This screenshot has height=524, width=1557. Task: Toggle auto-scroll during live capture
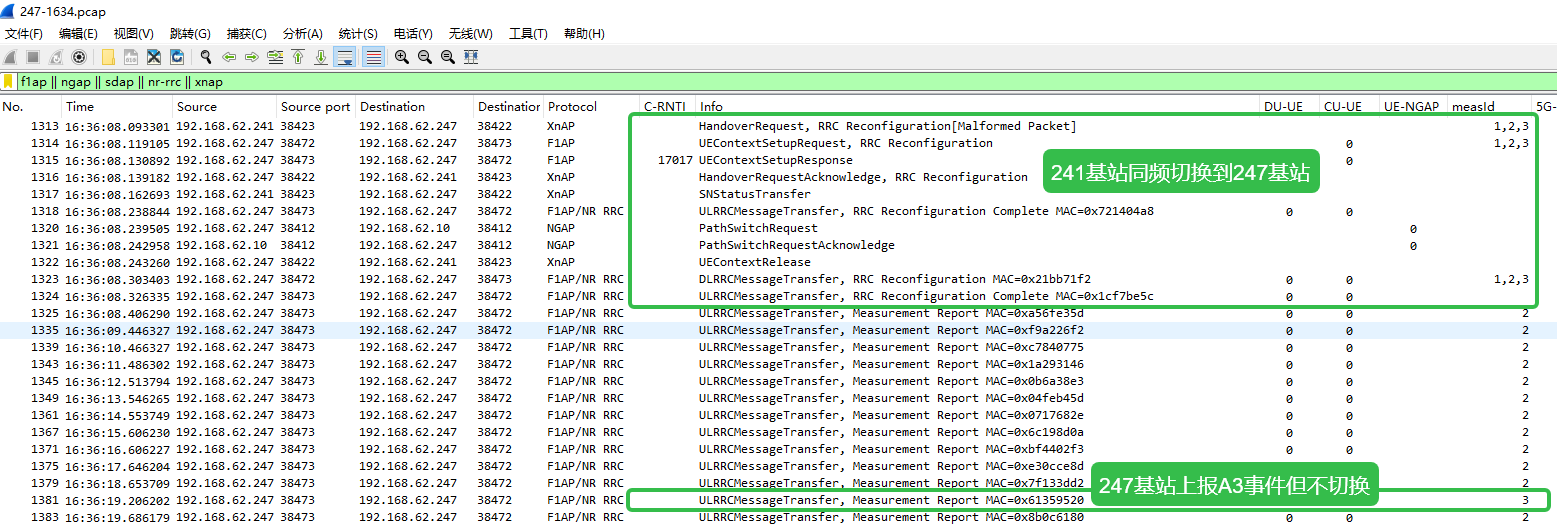[x=345, y=57]
